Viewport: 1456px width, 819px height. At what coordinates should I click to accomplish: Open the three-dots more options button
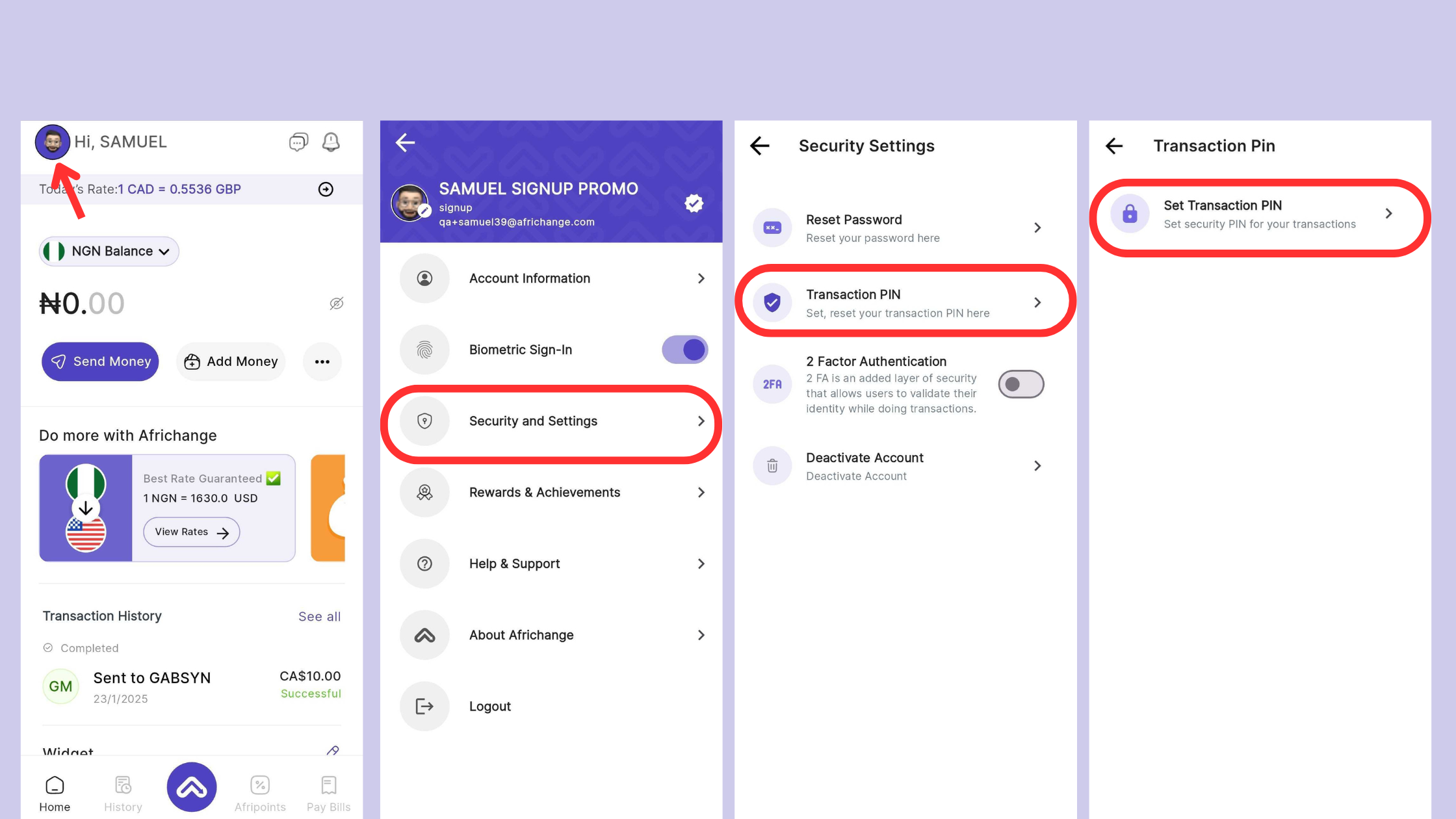[322, 361]
